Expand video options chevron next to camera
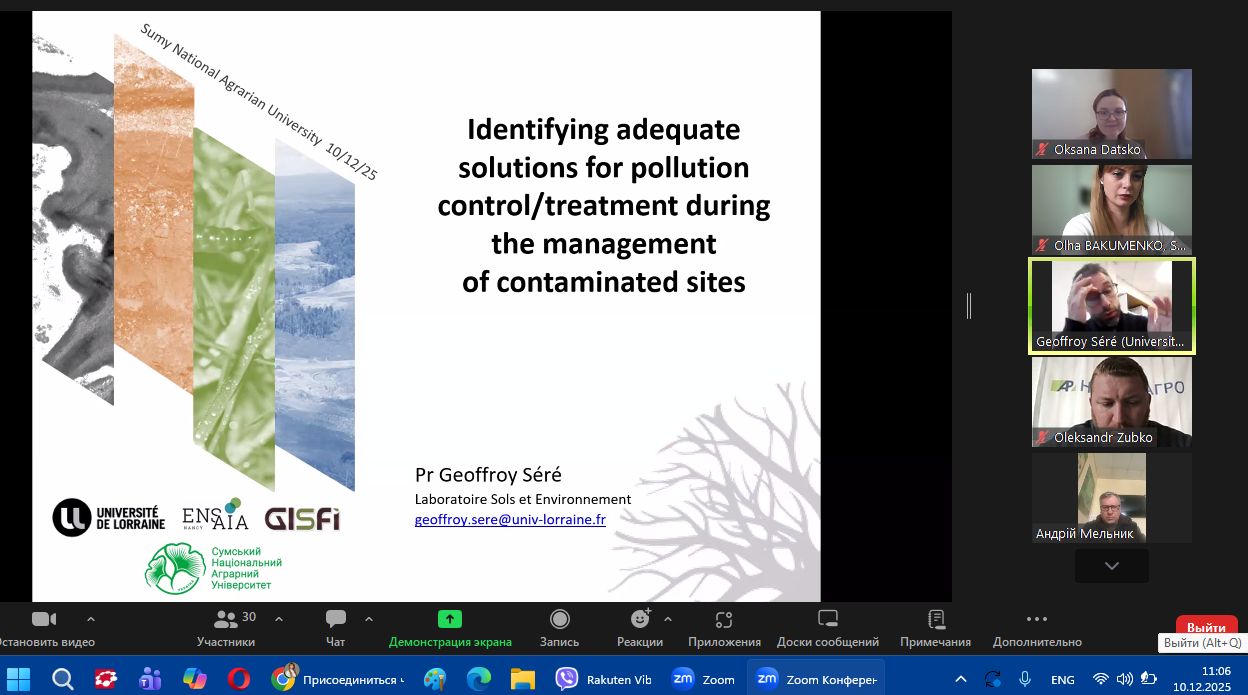The image size is (1248, 695). click(91, 619)
